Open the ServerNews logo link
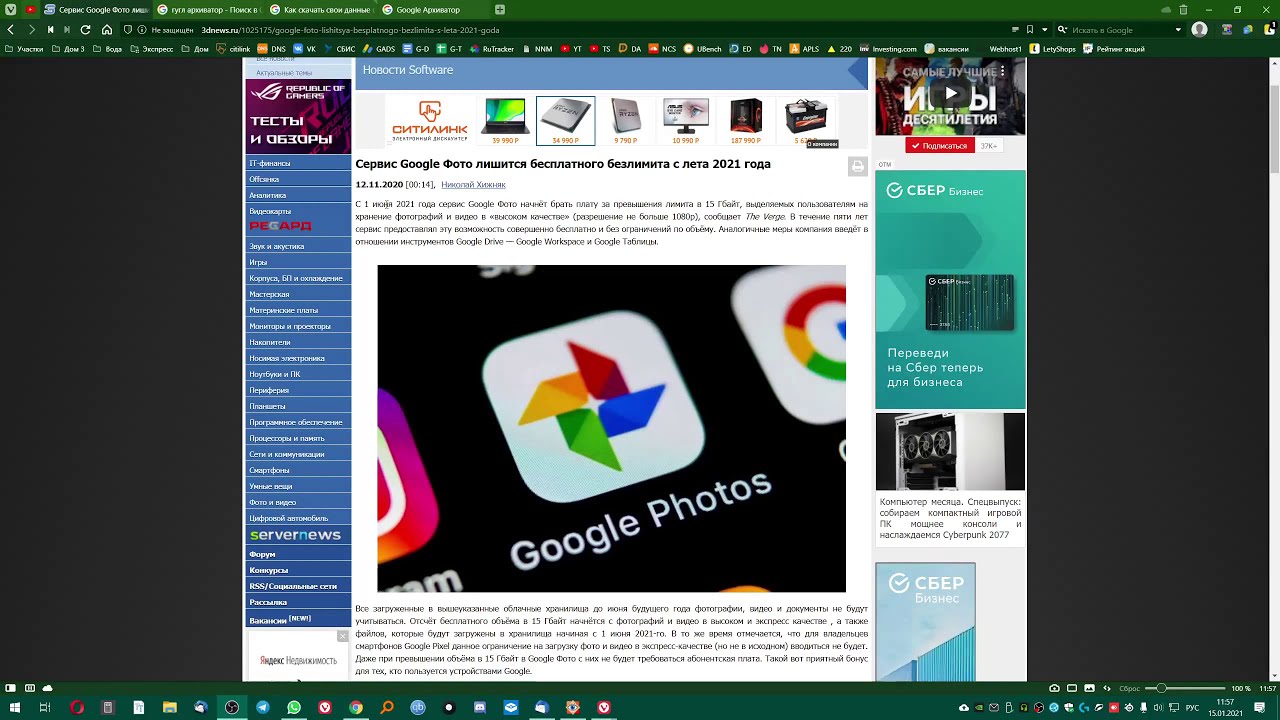1280x720 pixels. tap(295, 535)
